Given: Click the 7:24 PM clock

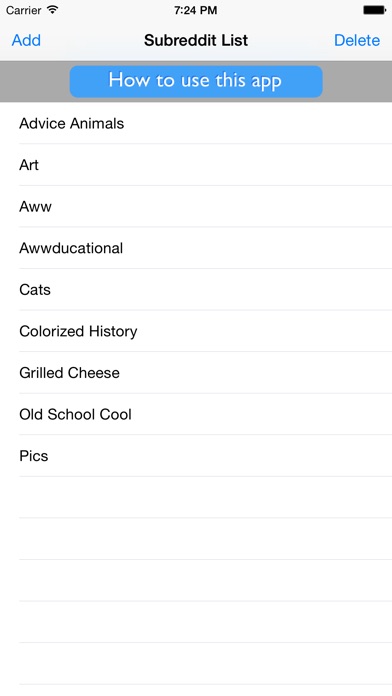Looking at the screenshot, I should point(196,10).
